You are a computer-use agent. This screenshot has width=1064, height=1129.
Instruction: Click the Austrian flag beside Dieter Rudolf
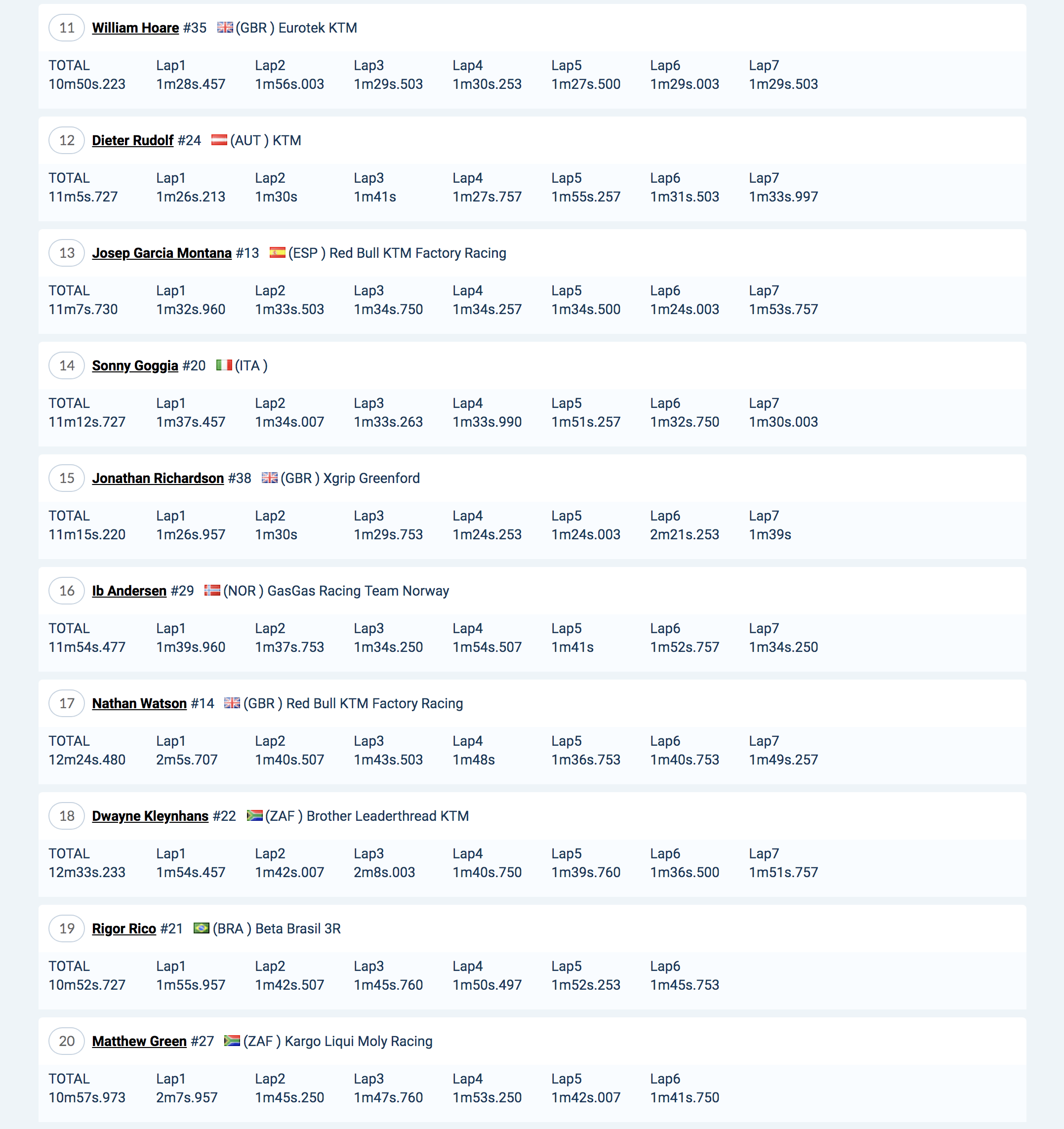pyautogui.click(x=219, y=140)
